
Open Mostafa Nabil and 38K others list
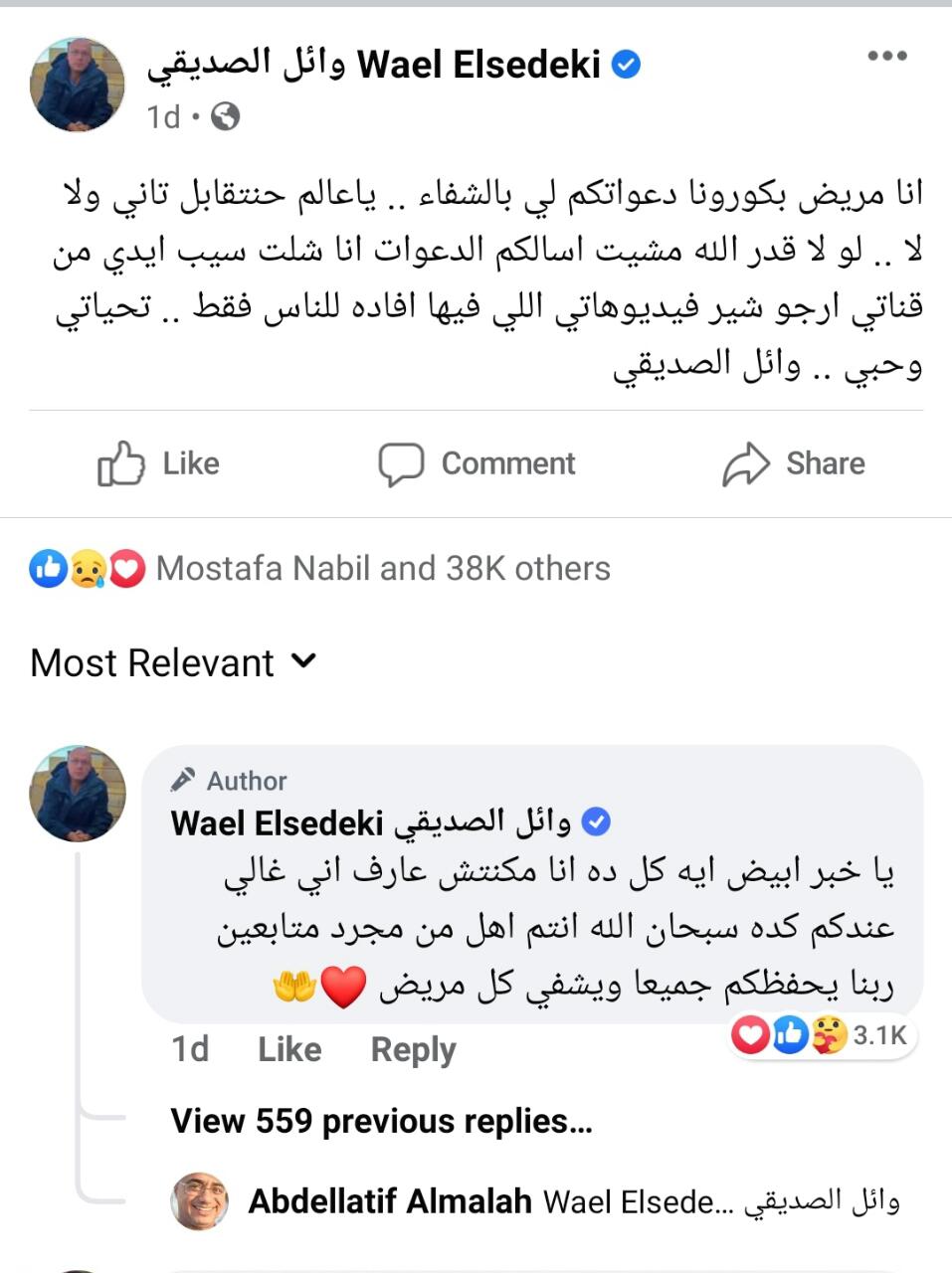coord(383,569)
